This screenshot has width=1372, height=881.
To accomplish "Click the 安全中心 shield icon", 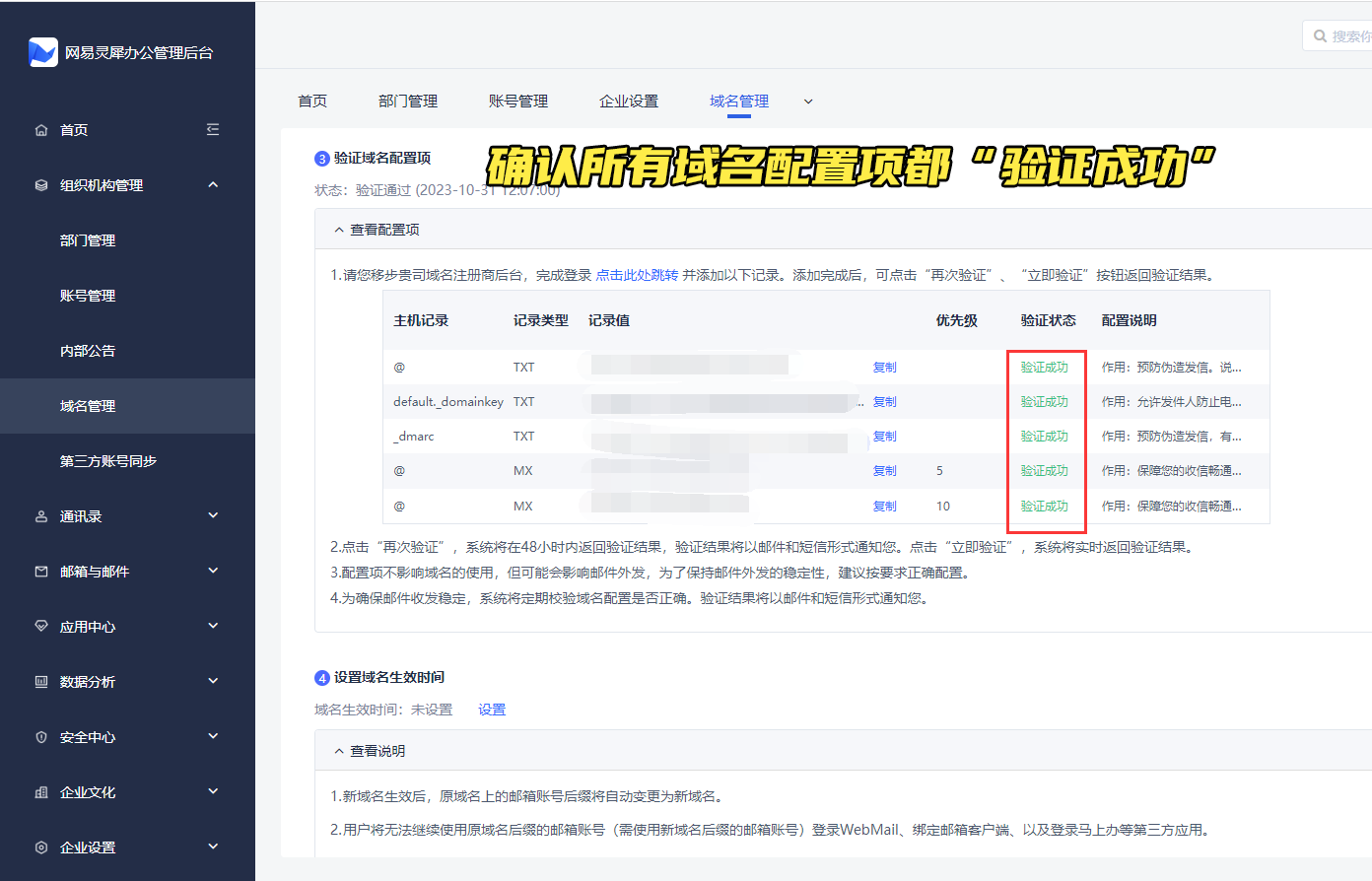I will coord(41,737).
